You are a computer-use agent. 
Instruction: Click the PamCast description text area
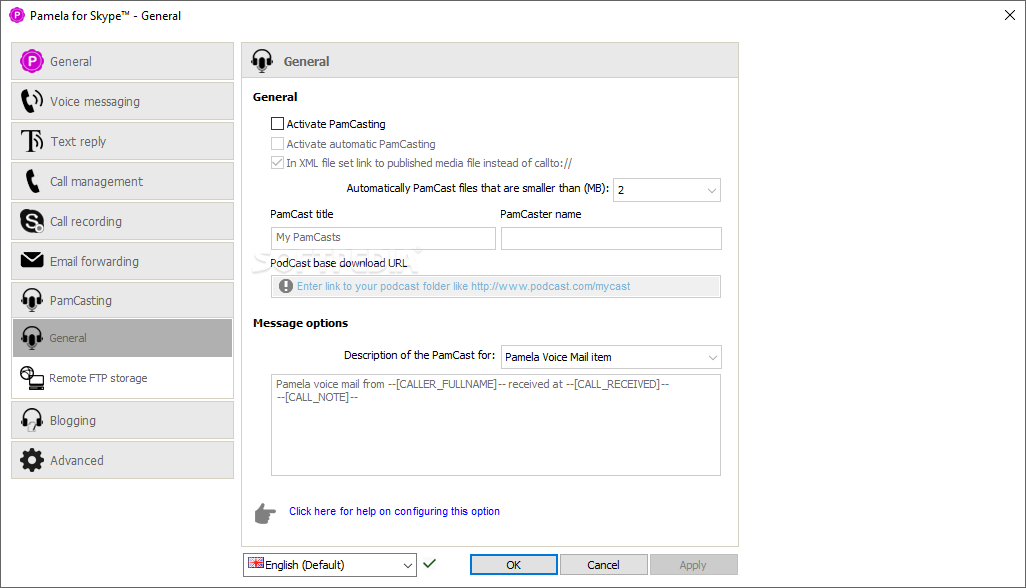pos(496,425)
